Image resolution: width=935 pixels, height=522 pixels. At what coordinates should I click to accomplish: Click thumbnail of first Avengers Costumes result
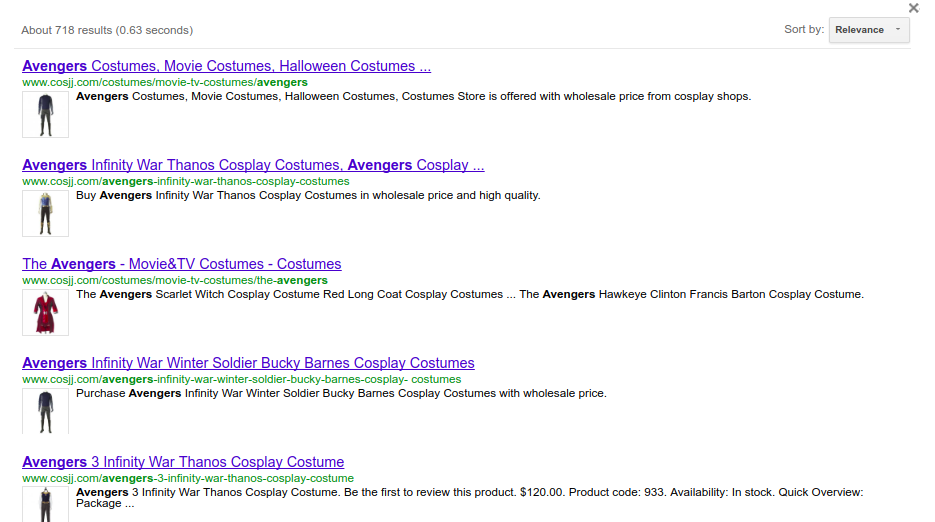(x=45, y=115)
